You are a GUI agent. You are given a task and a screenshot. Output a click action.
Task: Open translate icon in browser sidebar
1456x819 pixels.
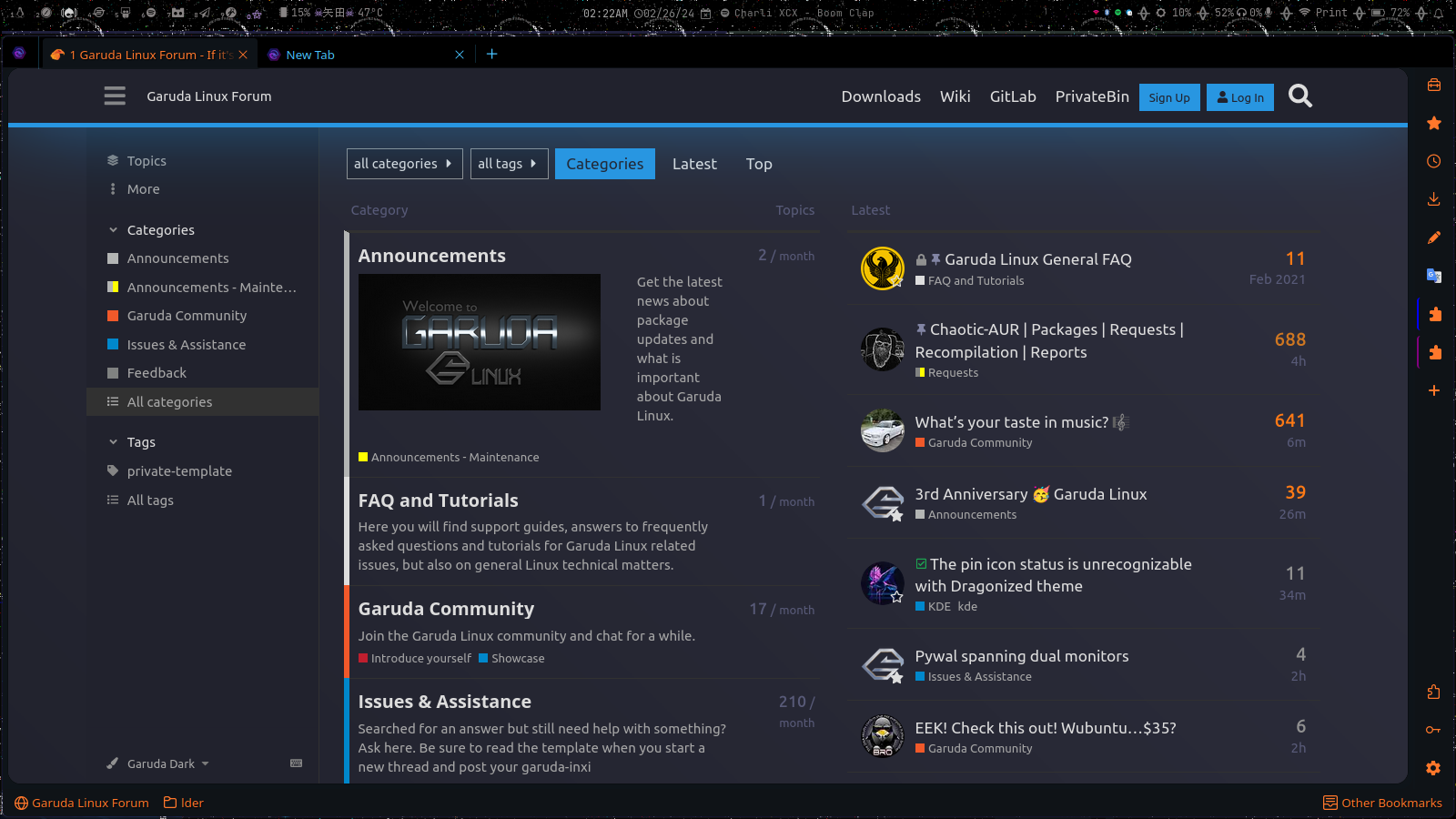tap(1434, 276)
